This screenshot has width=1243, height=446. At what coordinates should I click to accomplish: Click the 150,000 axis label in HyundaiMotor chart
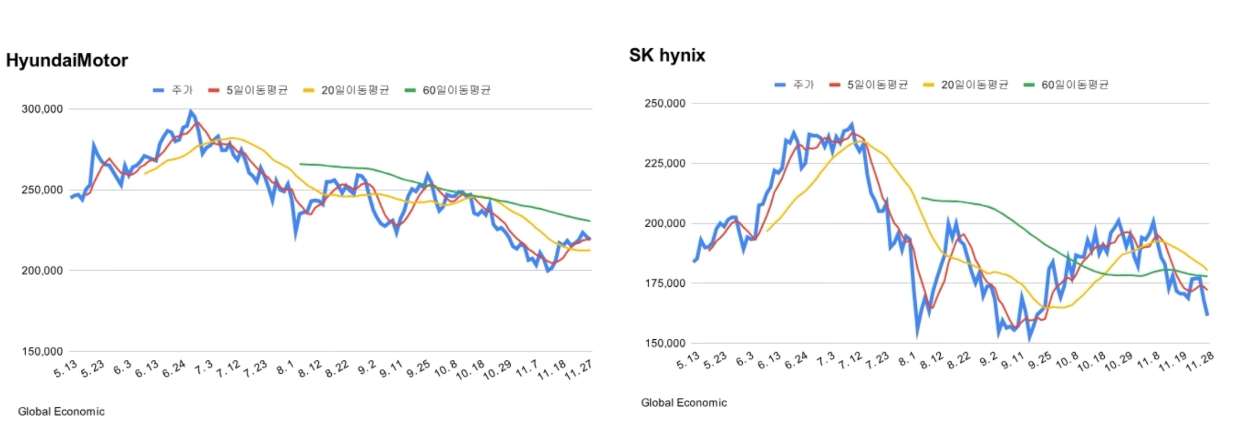pos(43,352)
